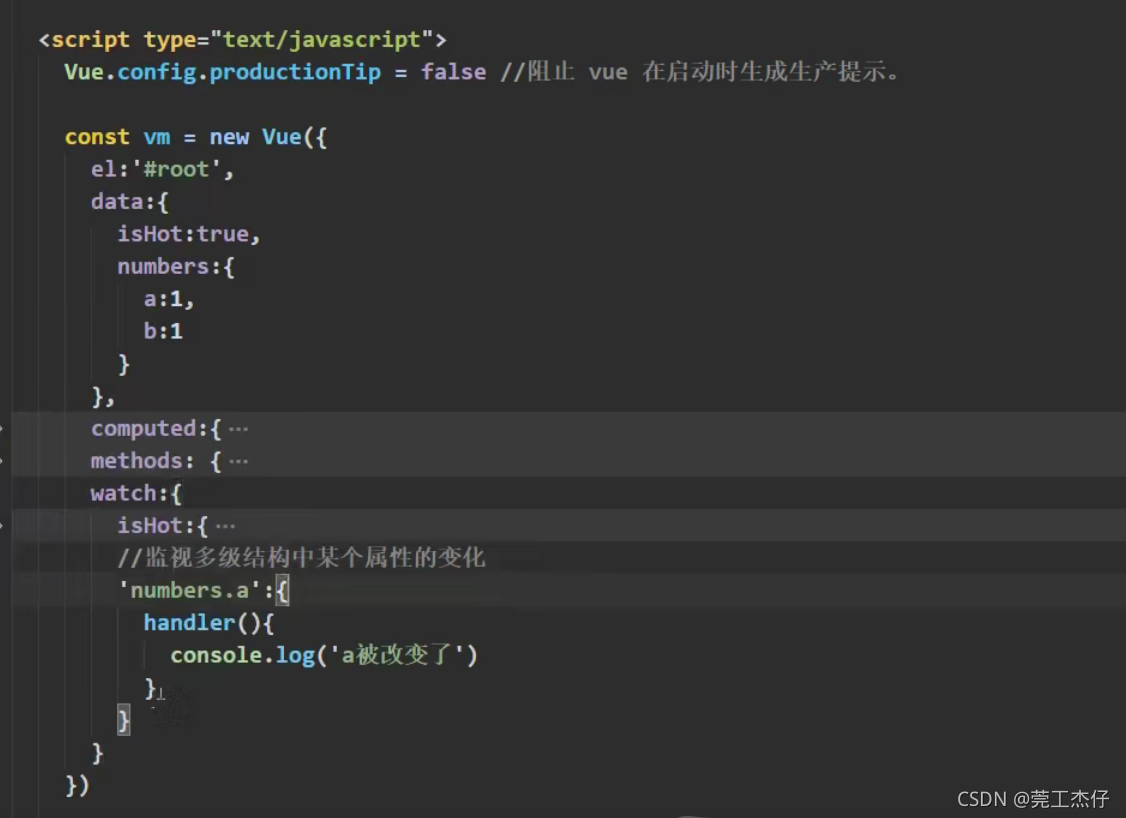Click the "productionTip" property
The width and height of the screenshot is (1126, 818).
(x=295, y=73)
